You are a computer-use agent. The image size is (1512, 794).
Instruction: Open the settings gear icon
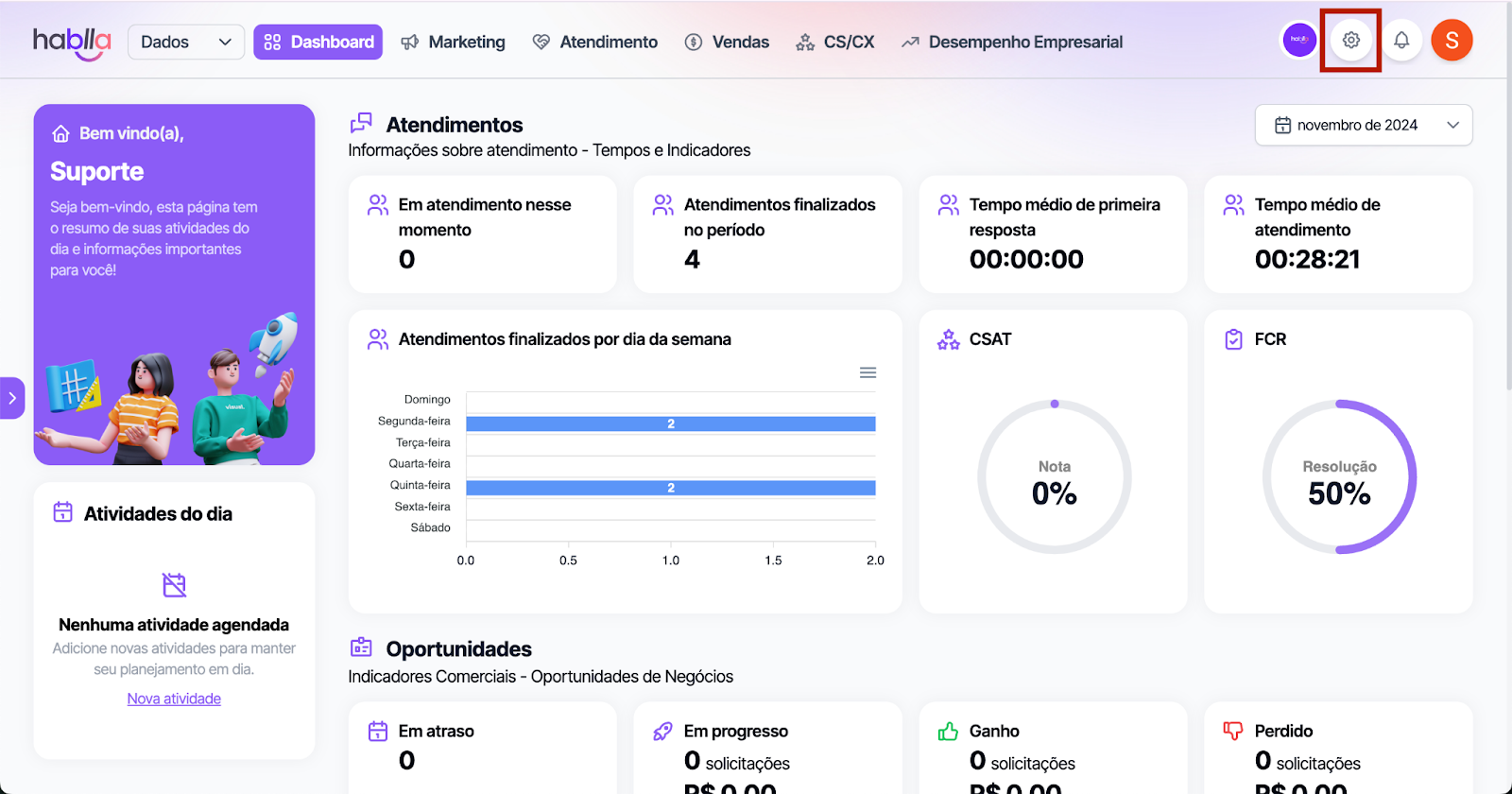(1350, 41)
